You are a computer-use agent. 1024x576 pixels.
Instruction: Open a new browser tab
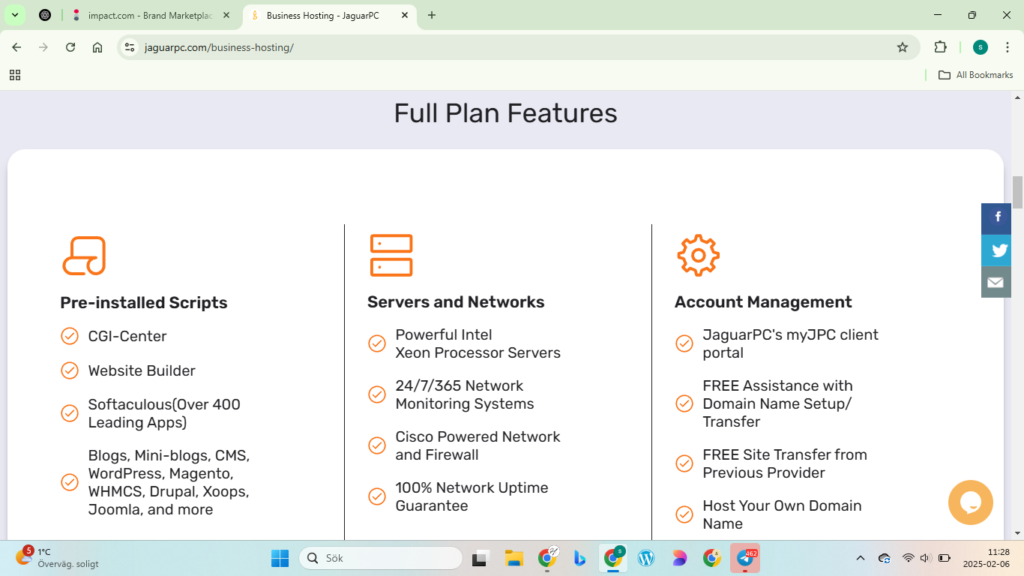432,15
